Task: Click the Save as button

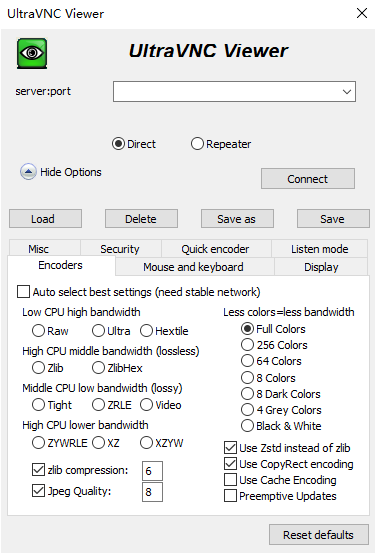Action: (x=237, y=219)
